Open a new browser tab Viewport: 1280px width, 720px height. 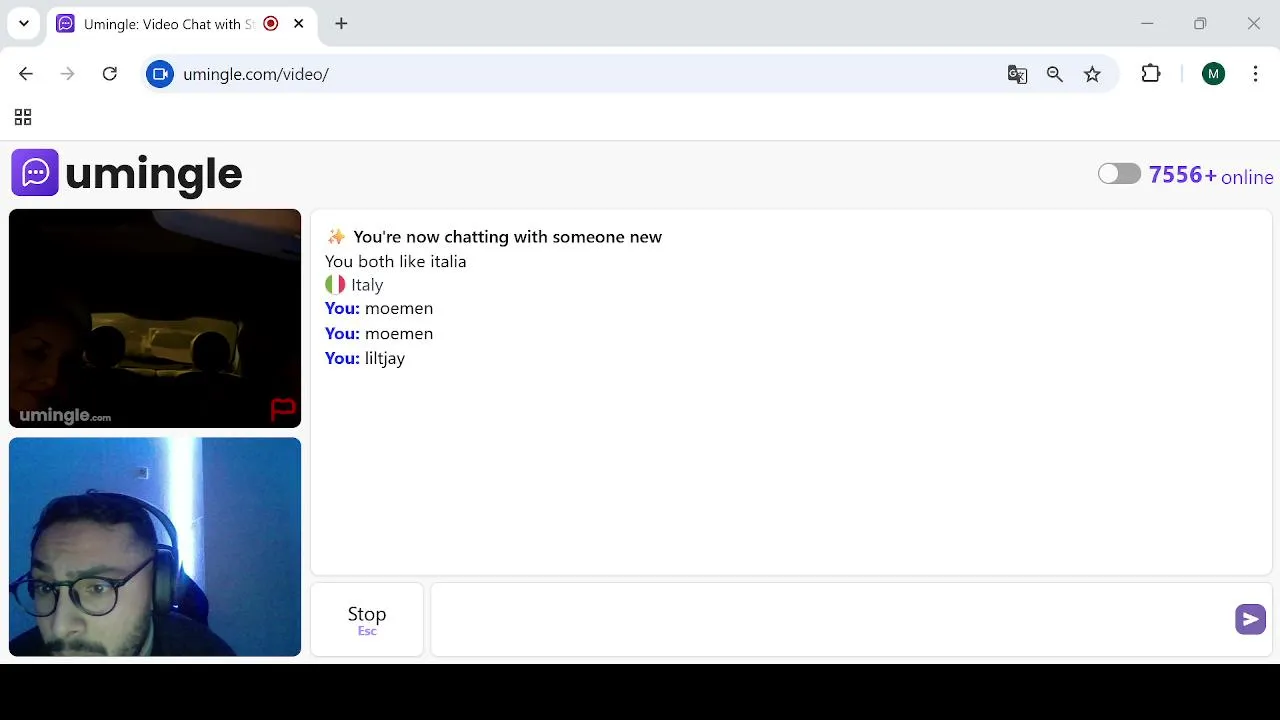341,23
